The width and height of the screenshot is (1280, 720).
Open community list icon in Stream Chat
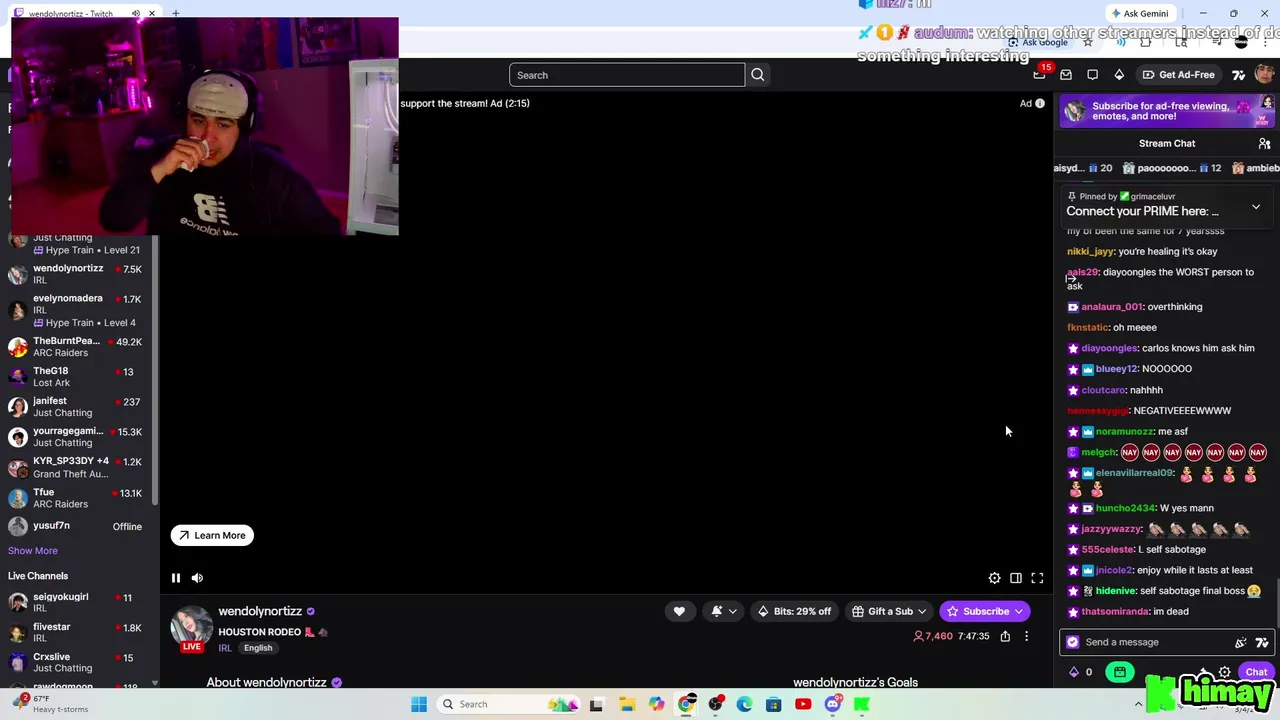click(x=1264, y=144)
